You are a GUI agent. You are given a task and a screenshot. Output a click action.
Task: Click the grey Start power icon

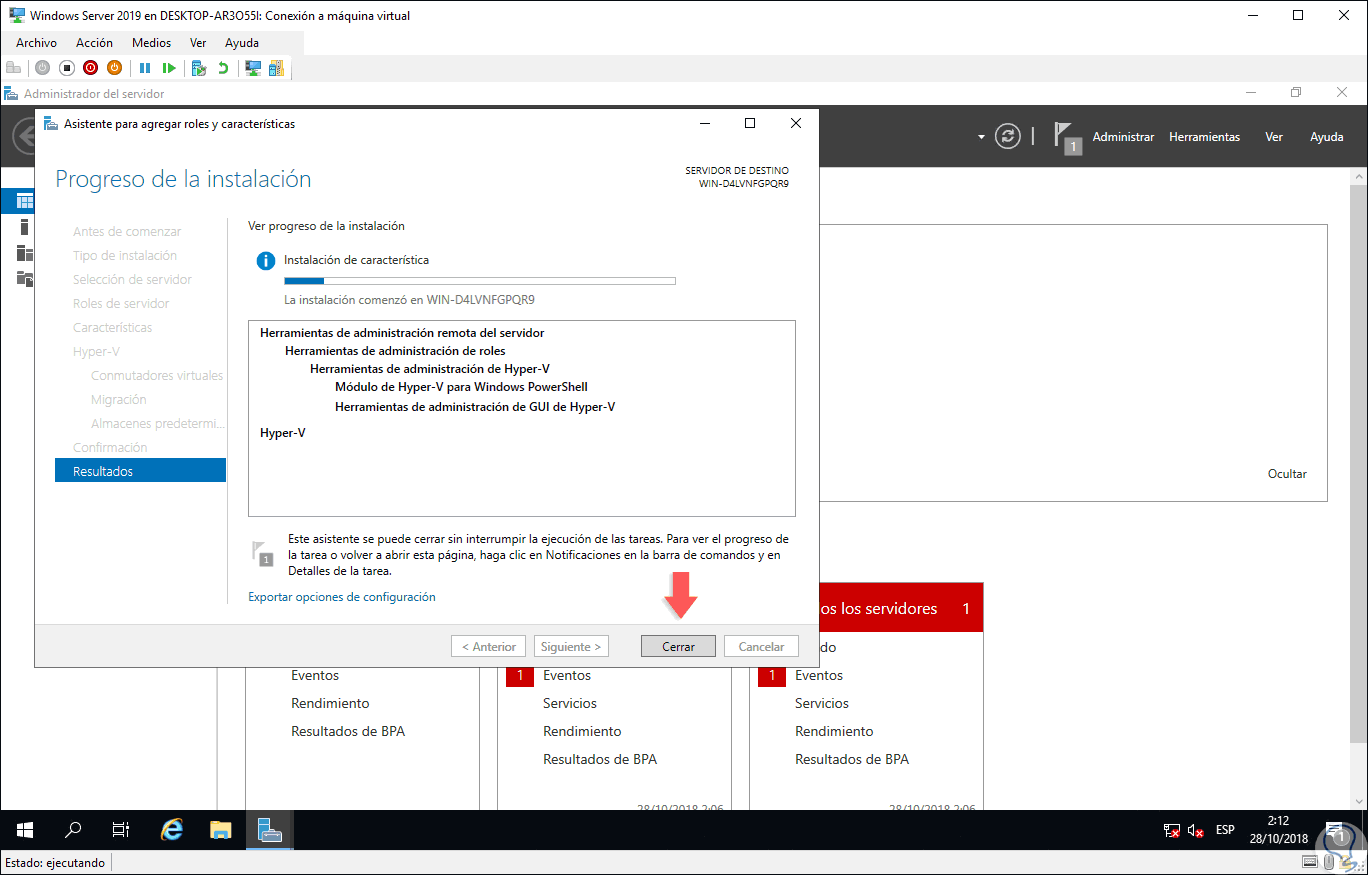click(42, 68)
